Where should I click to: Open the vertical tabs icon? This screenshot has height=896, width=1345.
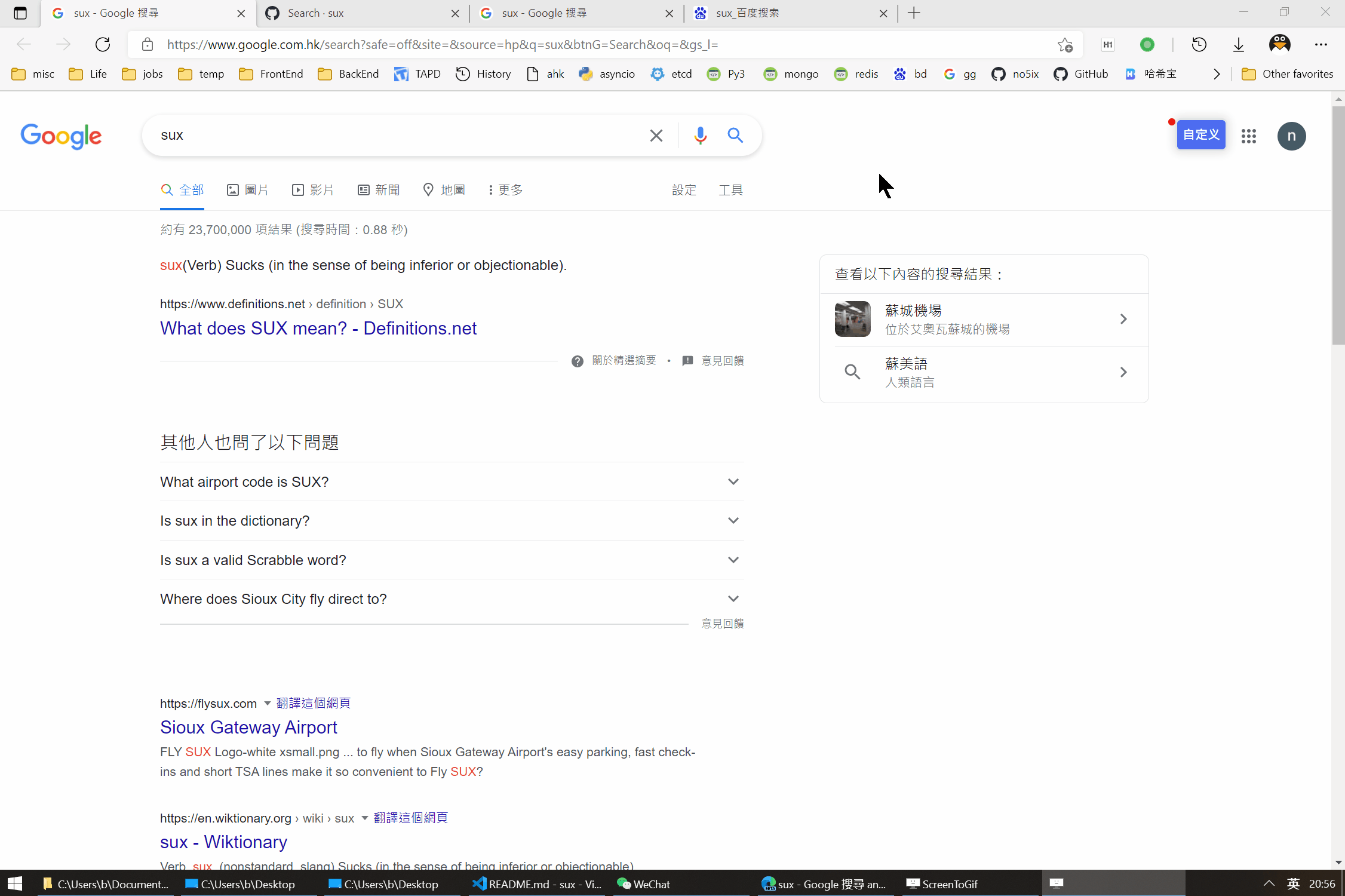point(20,13)
